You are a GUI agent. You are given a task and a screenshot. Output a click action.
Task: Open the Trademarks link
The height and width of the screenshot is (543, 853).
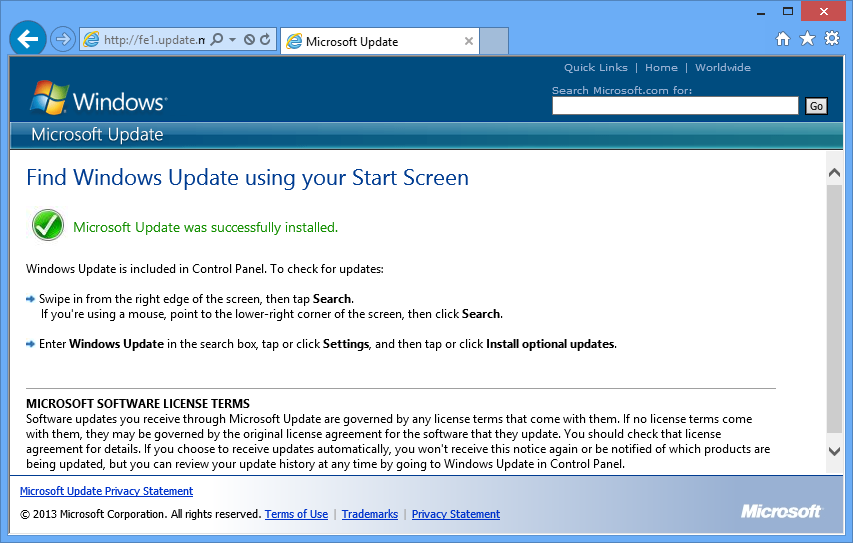point(370,514)
